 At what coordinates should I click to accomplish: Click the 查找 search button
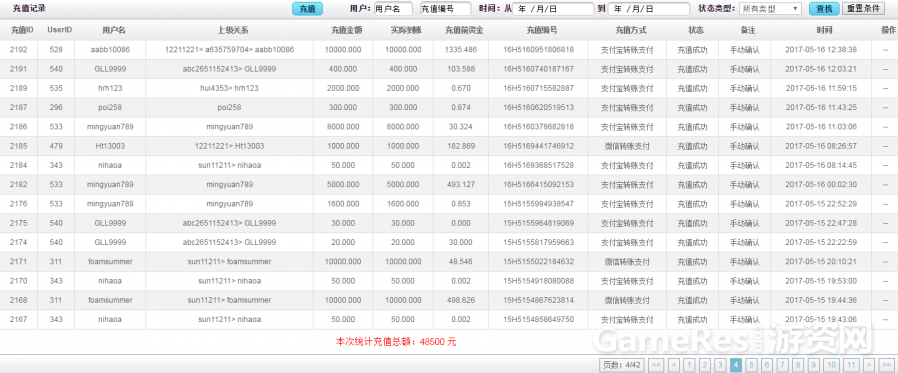click(824, 9)
